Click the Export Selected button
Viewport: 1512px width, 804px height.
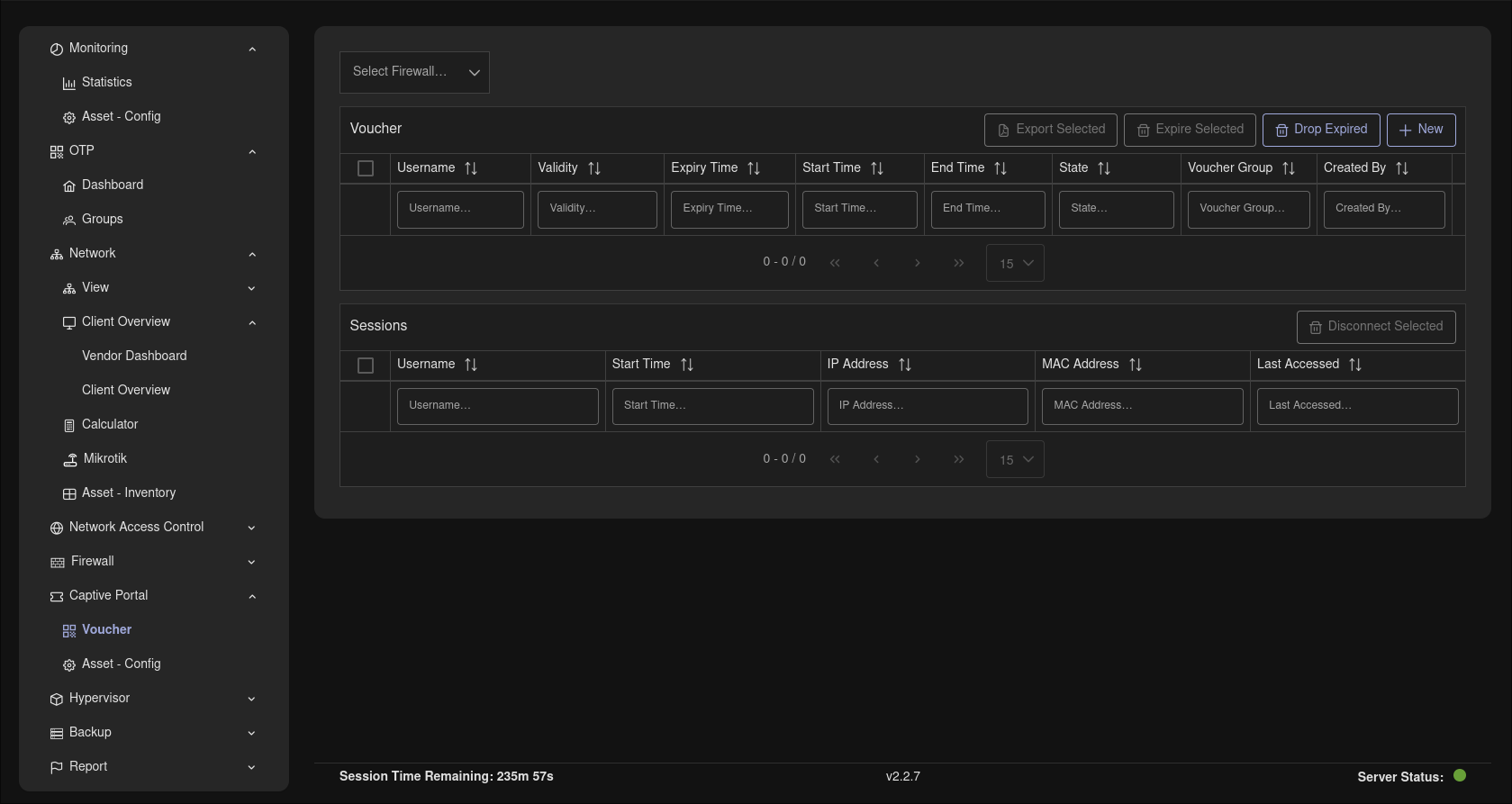click(x=1051, y=130)
